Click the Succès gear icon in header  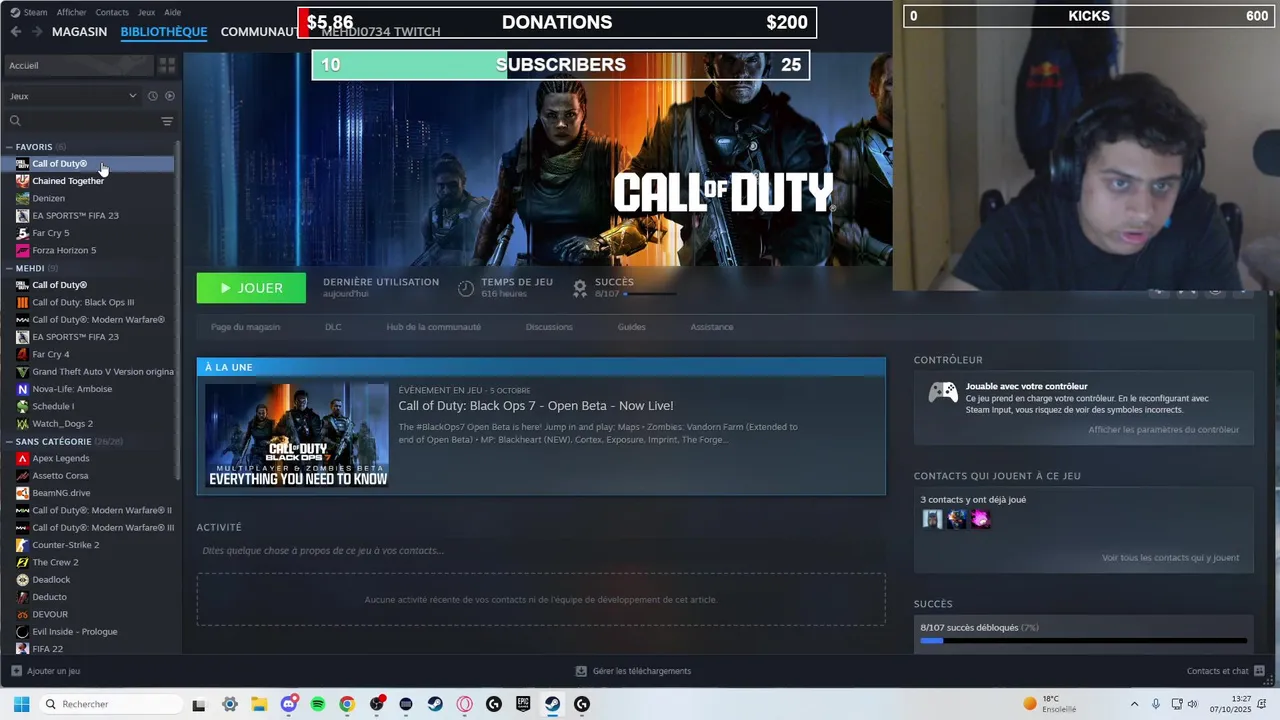click(580, 288)
